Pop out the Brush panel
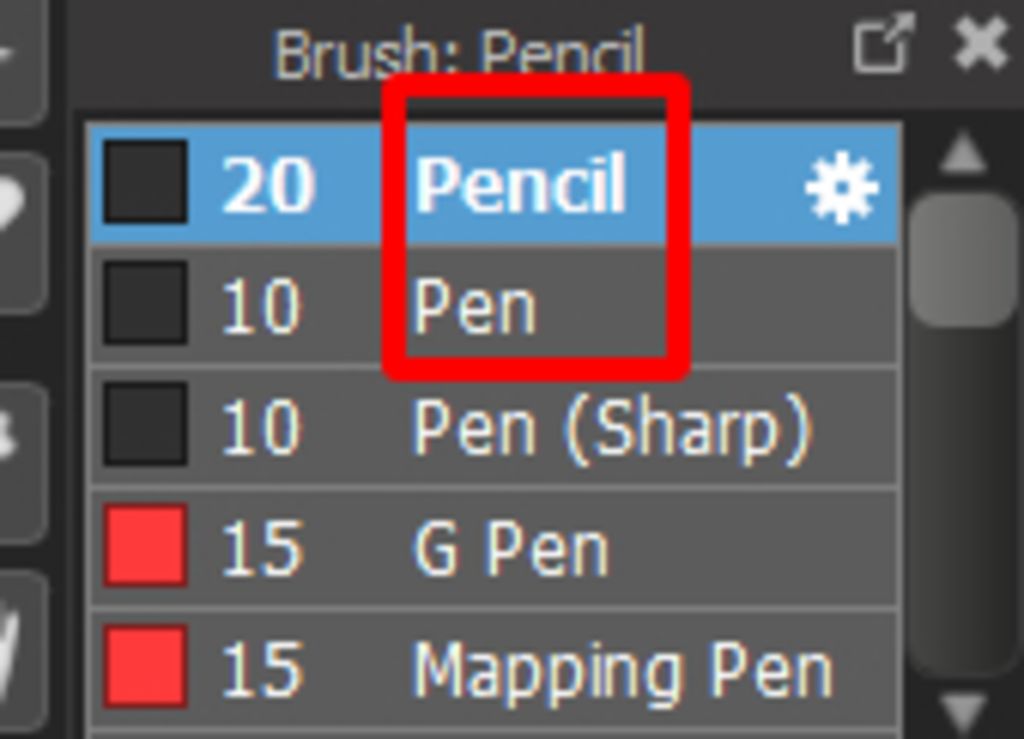 tap(882, 45)
